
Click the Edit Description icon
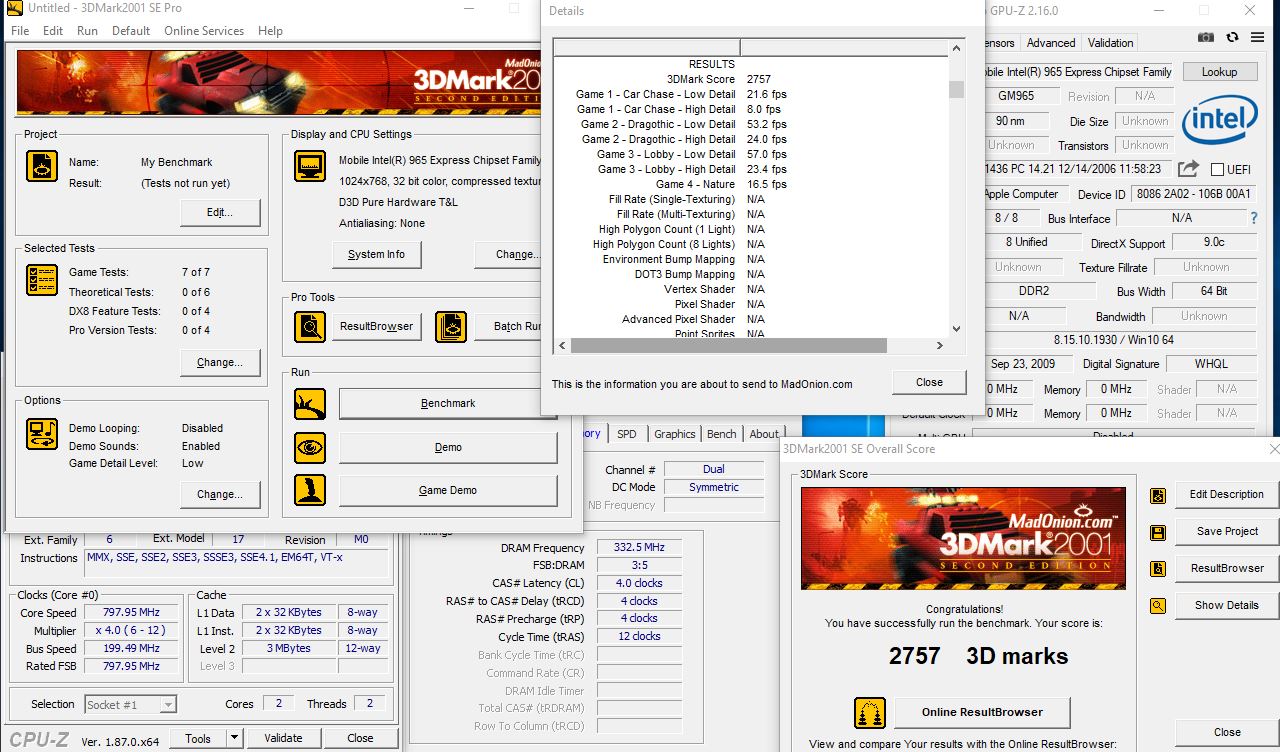tap(1157, 495)
